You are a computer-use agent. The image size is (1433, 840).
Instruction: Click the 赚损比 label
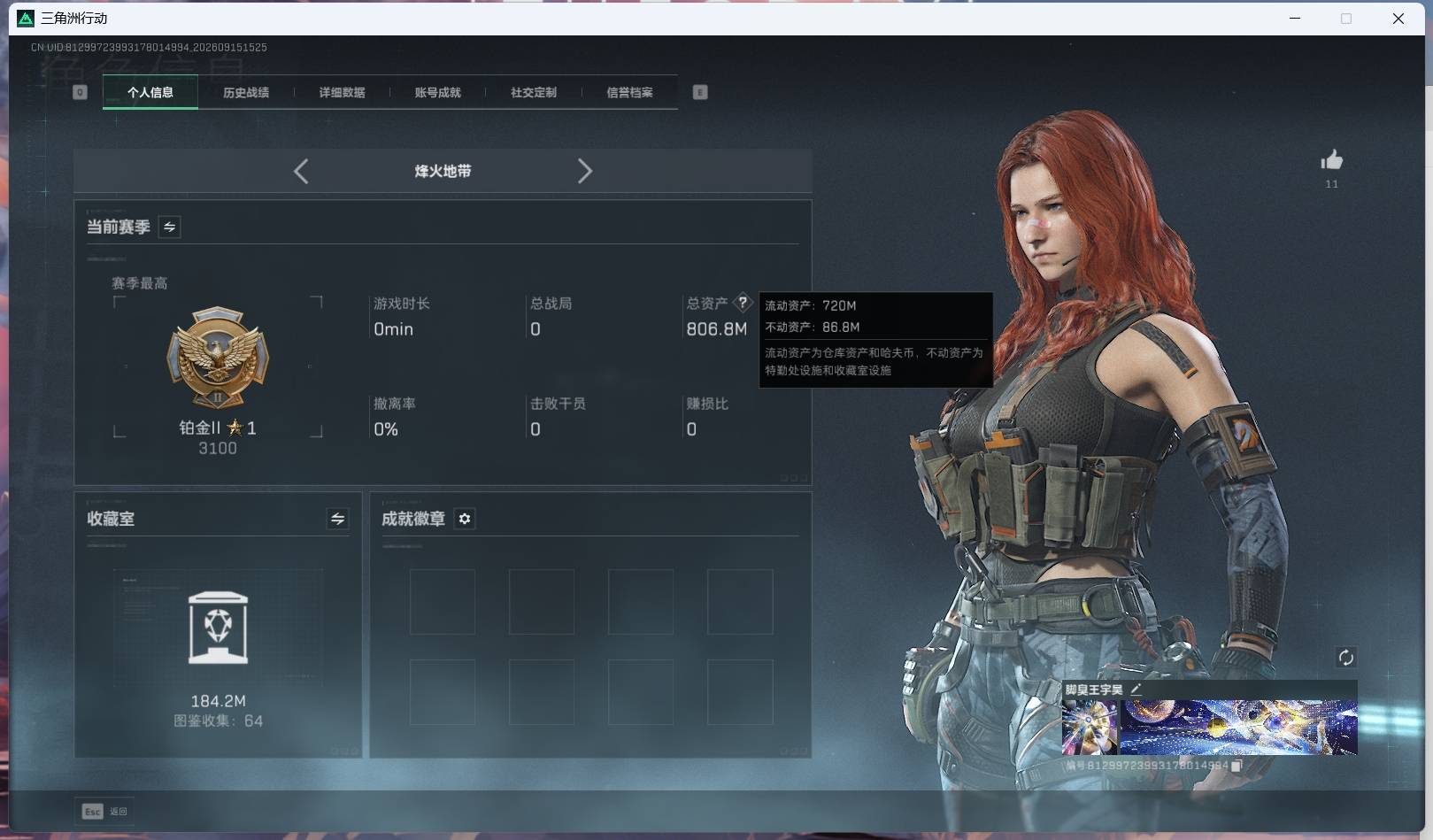coord(707,404)
